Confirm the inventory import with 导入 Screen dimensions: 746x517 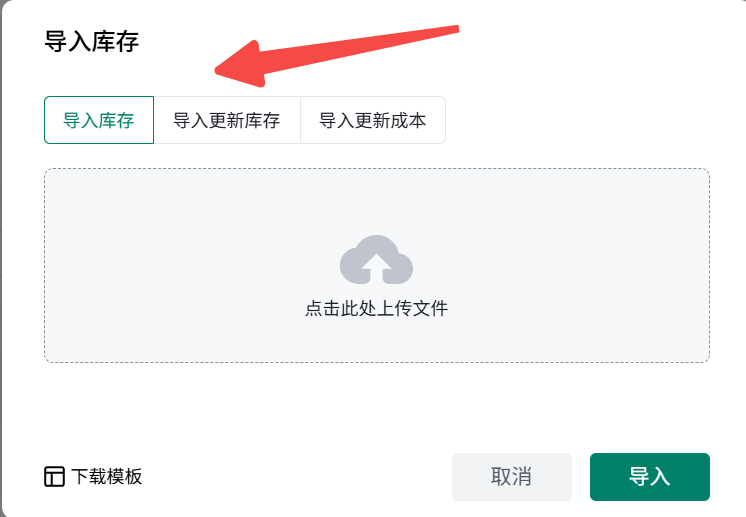(x=649, y=477)
